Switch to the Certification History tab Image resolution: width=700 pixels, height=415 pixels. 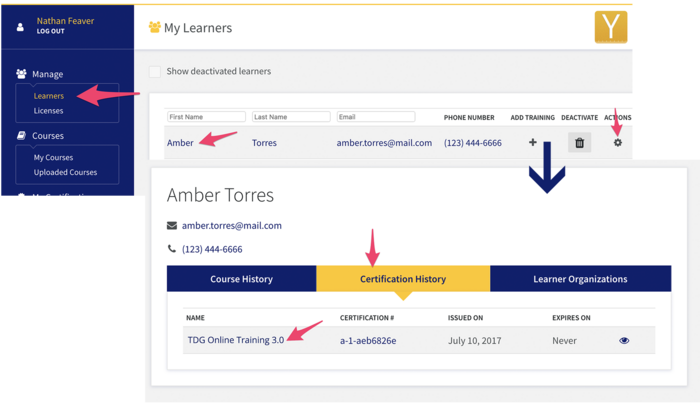[403, 279]
